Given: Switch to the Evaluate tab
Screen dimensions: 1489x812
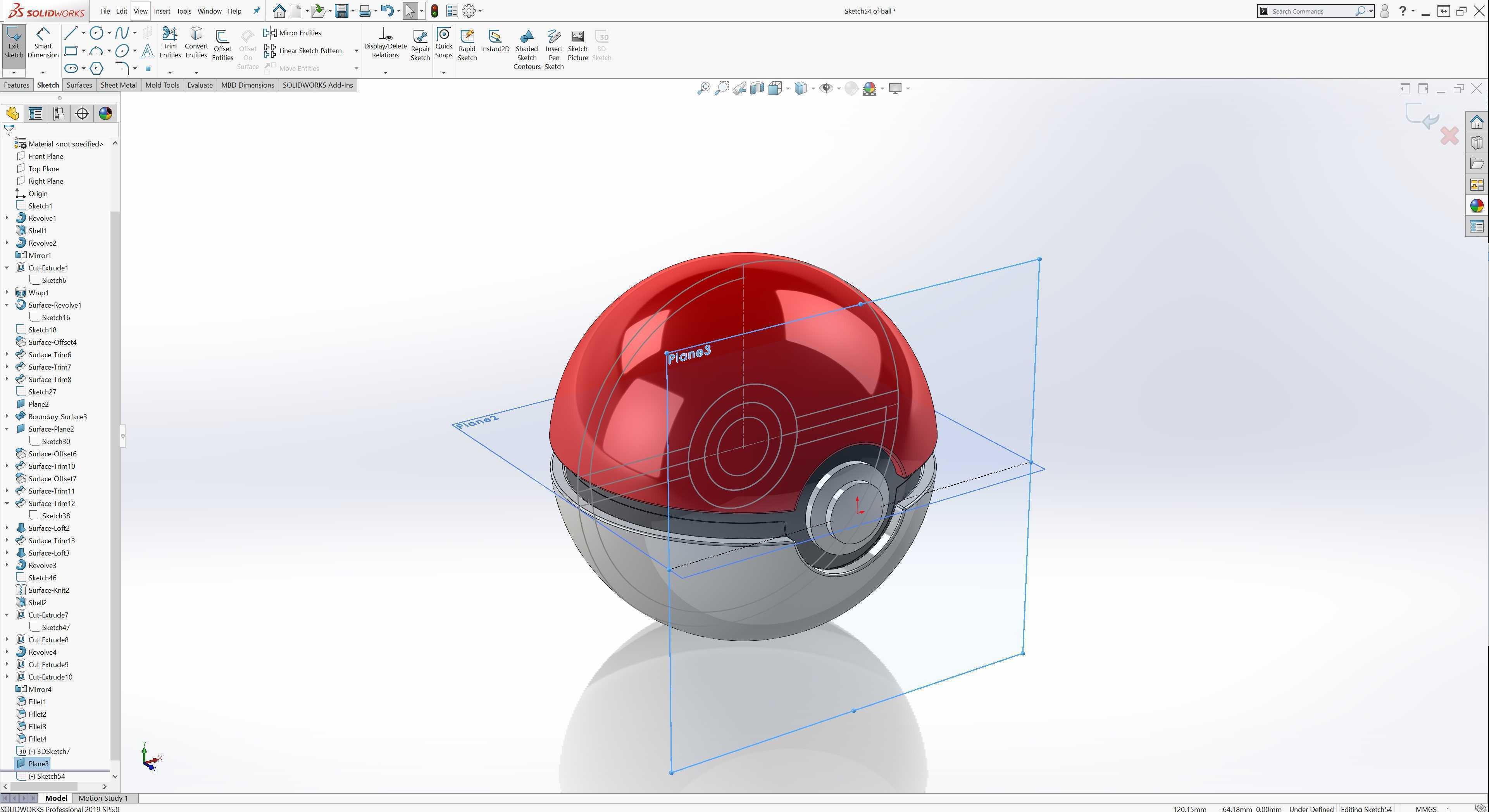Looking at the screenshot, I should 200,85.
